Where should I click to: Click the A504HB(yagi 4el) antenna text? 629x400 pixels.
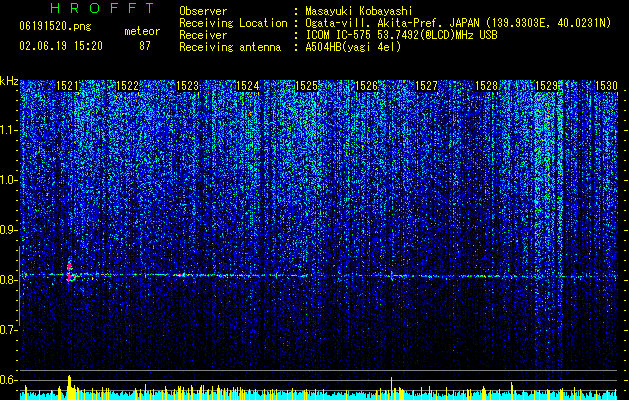pos(353,47)
